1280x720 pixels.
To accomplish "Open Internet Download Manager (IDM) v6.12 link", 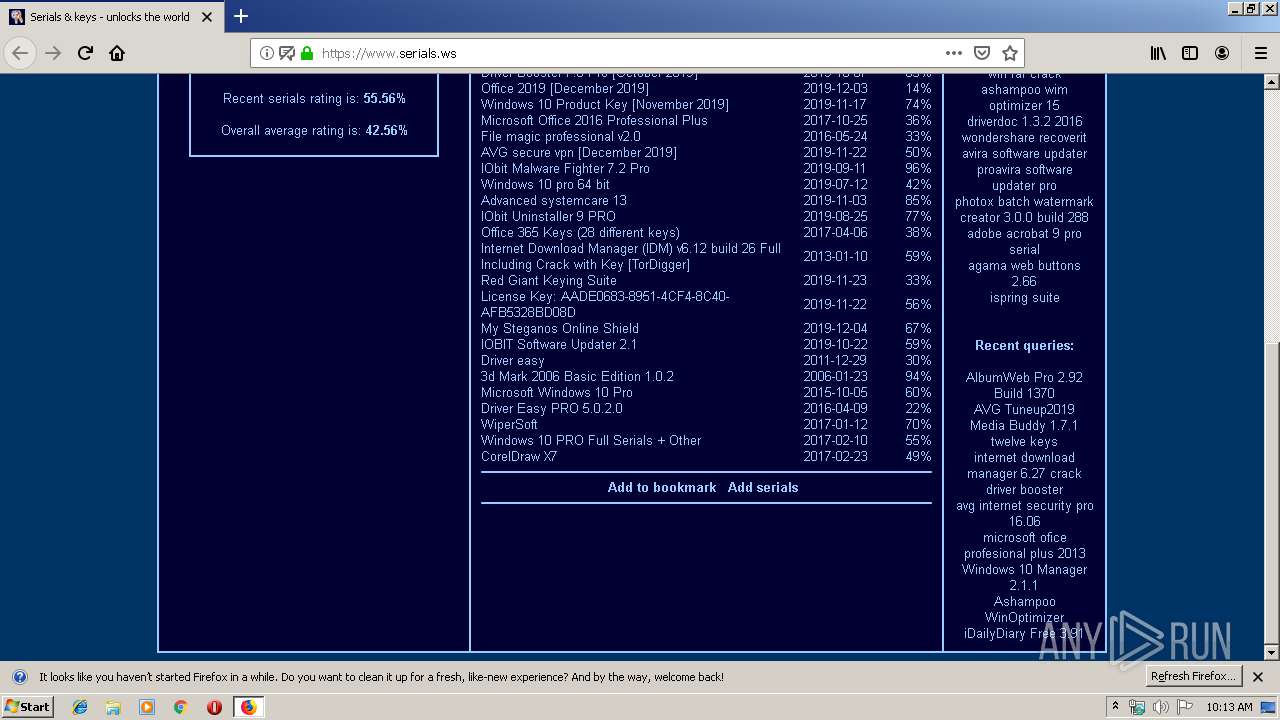I will pos(631,256).
